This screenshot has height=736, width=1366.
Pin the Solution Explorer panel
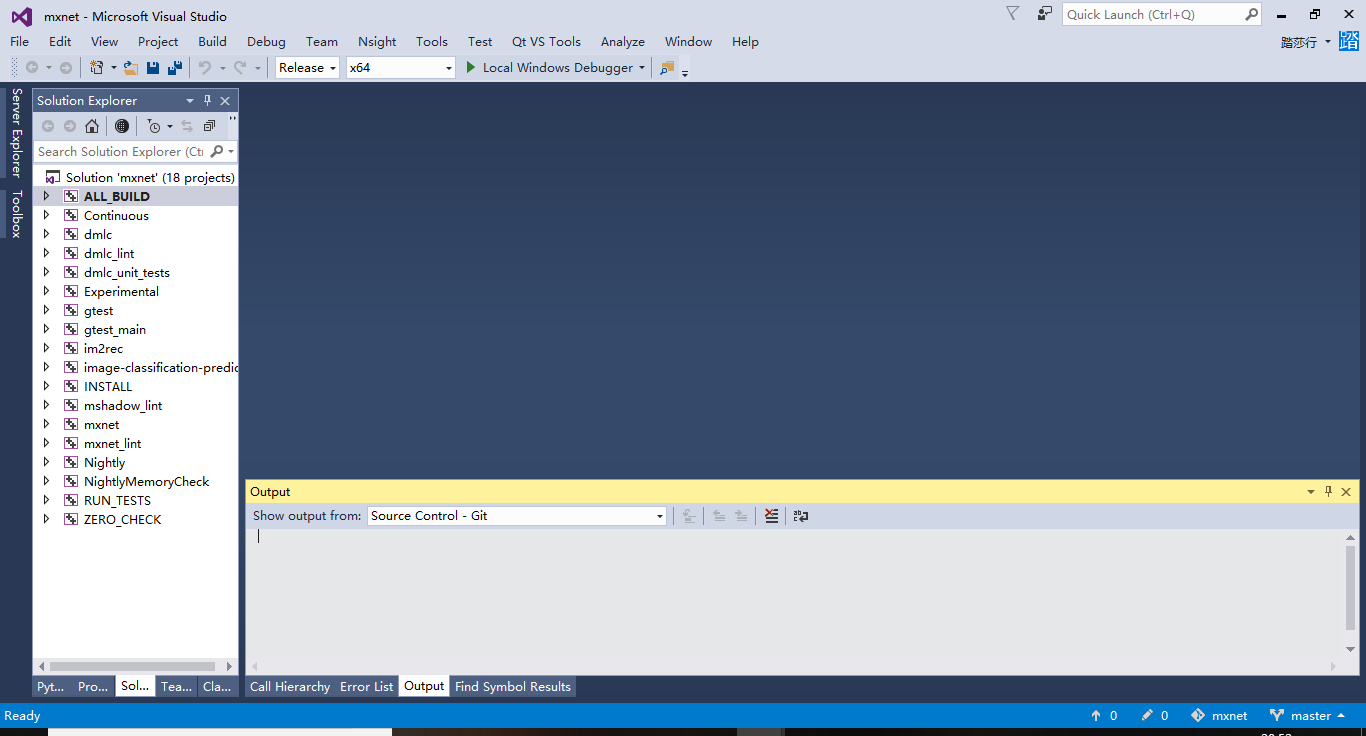tap(208, 100)
